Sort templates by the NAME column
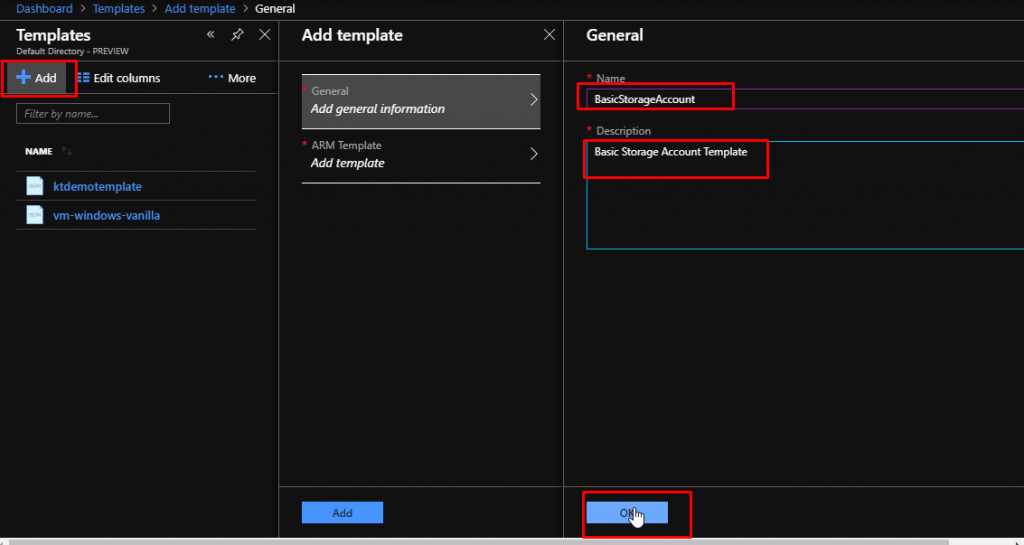 pyautogui.click(x=48, y=151)
